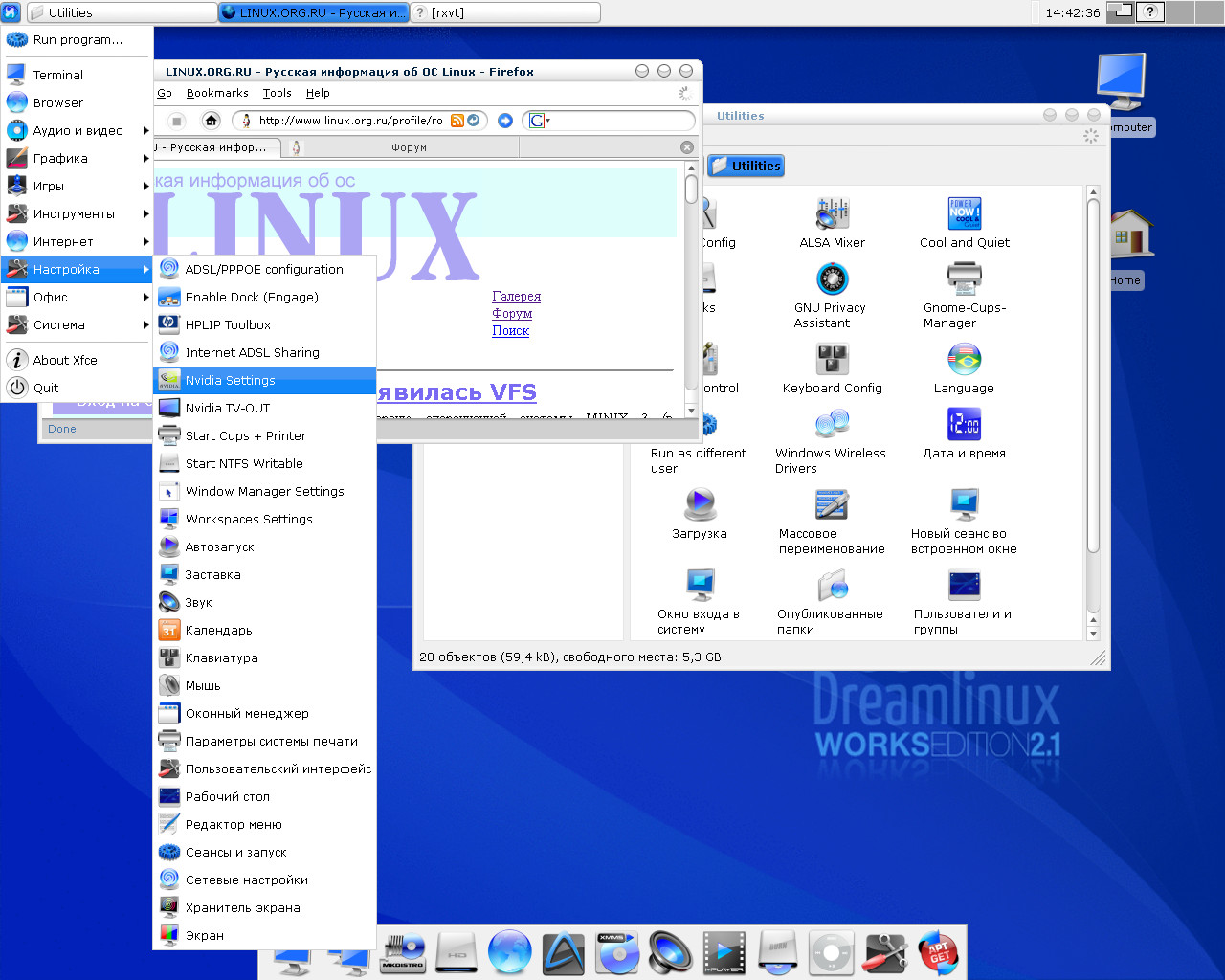Click Utilities location button in file manager
This screenshot has height=980, width=1225.
(746, 166)
